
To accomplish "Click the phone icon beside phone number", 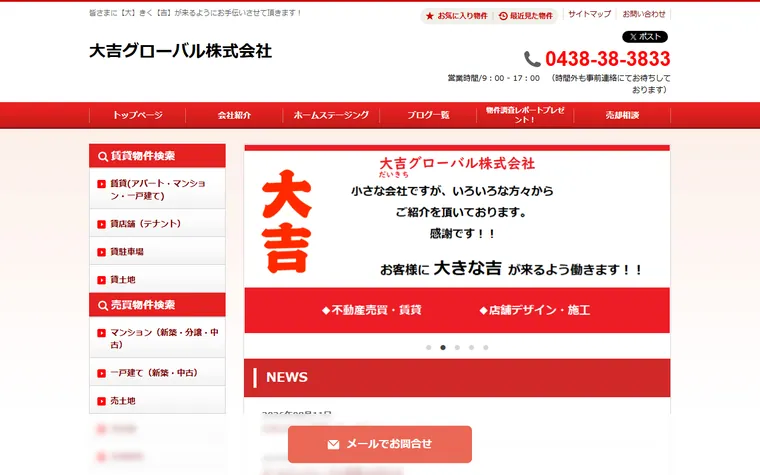I will 532,59.
